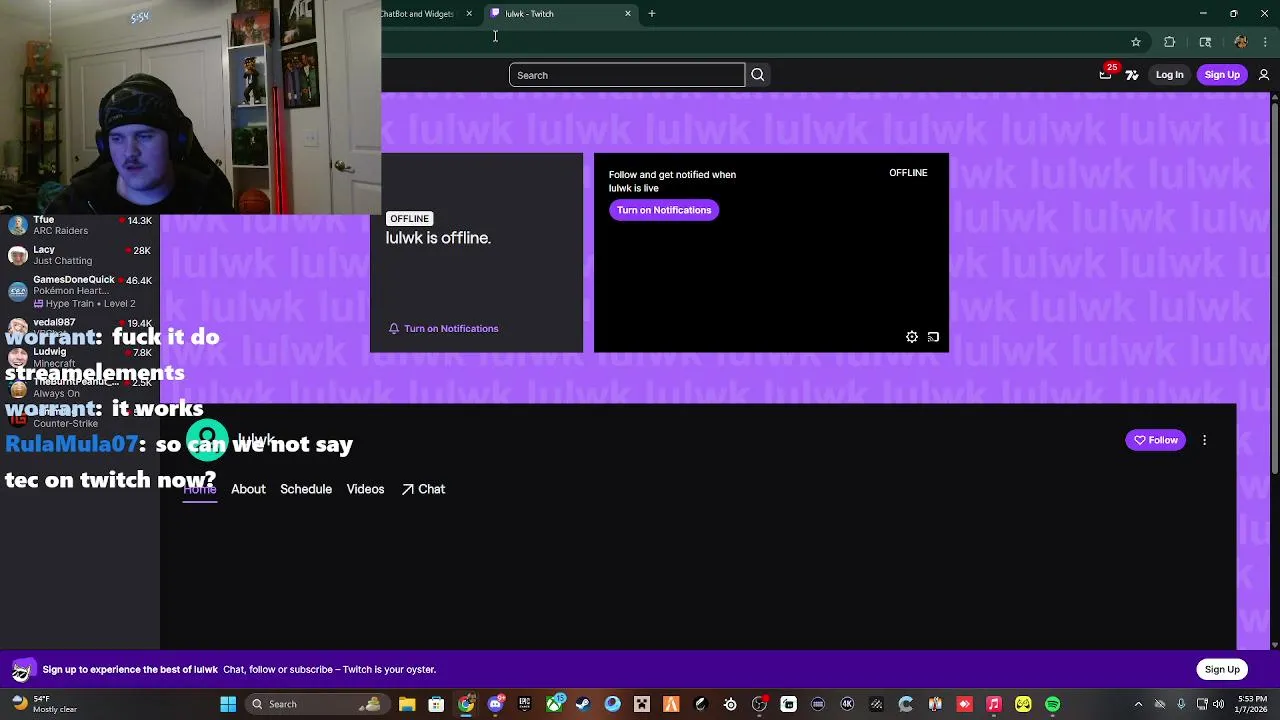Open player settings gear on offline video
1280x720 pixels.
pos(912,337)
